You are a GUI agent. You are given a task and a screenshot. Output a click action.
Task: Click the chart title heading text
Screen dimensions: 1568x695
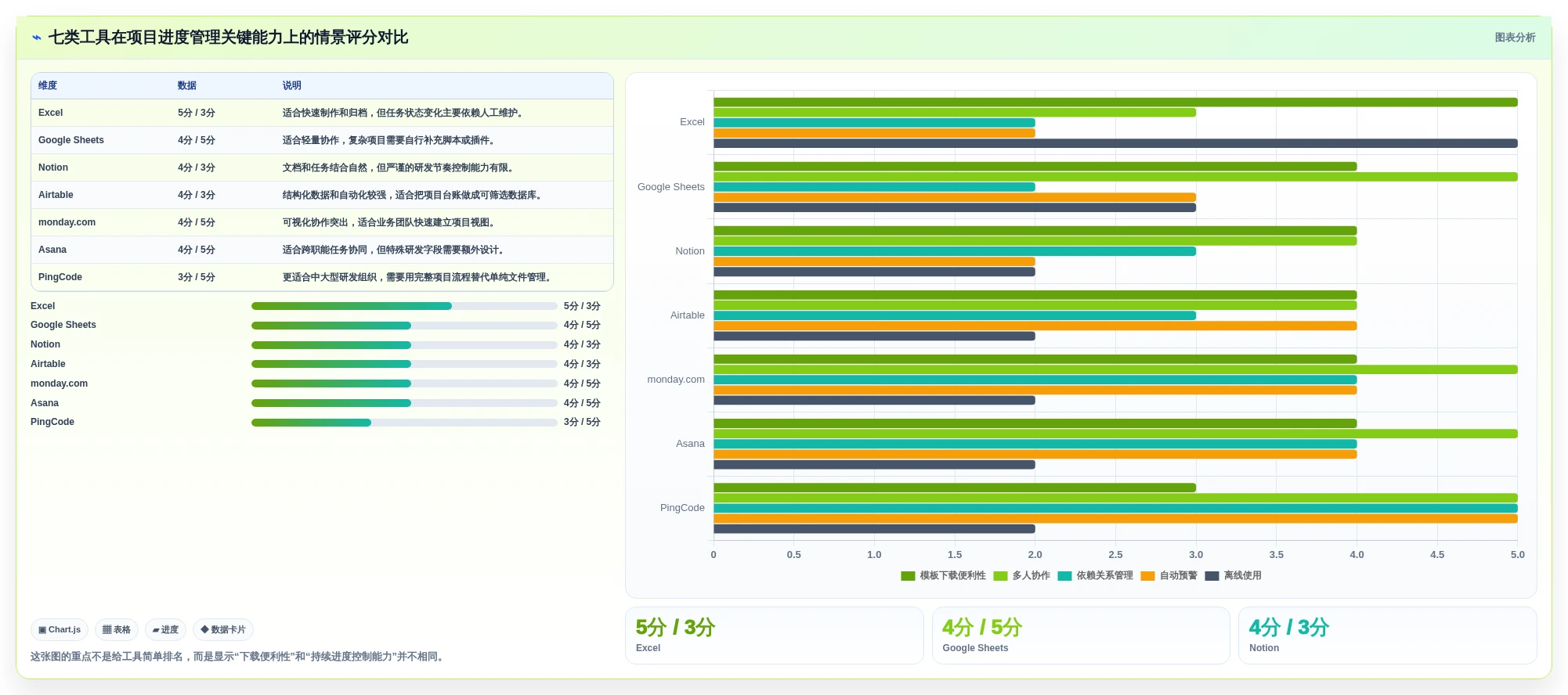pos(228,38)
